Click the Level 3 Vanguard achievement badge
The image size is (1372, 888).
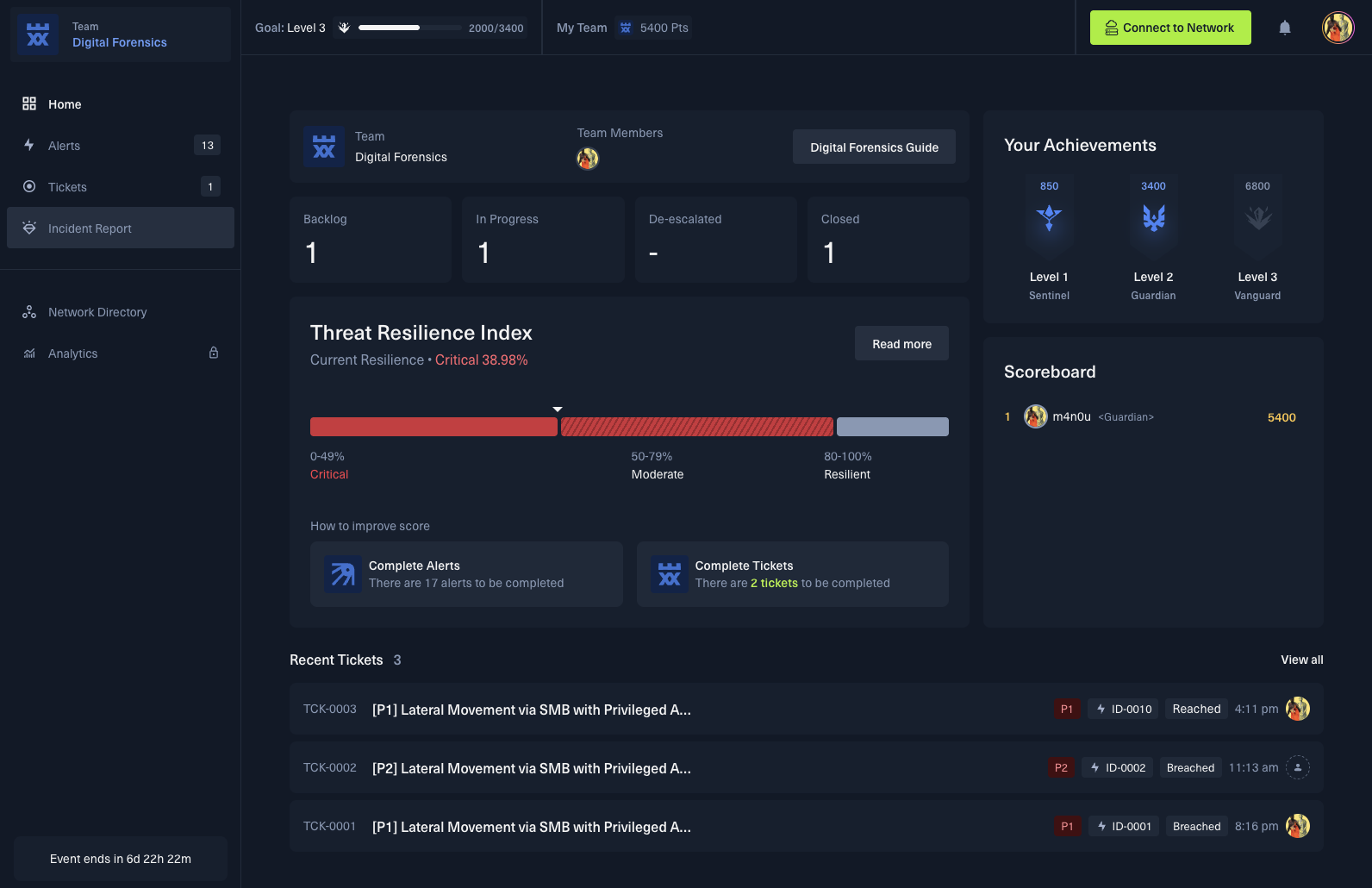point(1257,218)
